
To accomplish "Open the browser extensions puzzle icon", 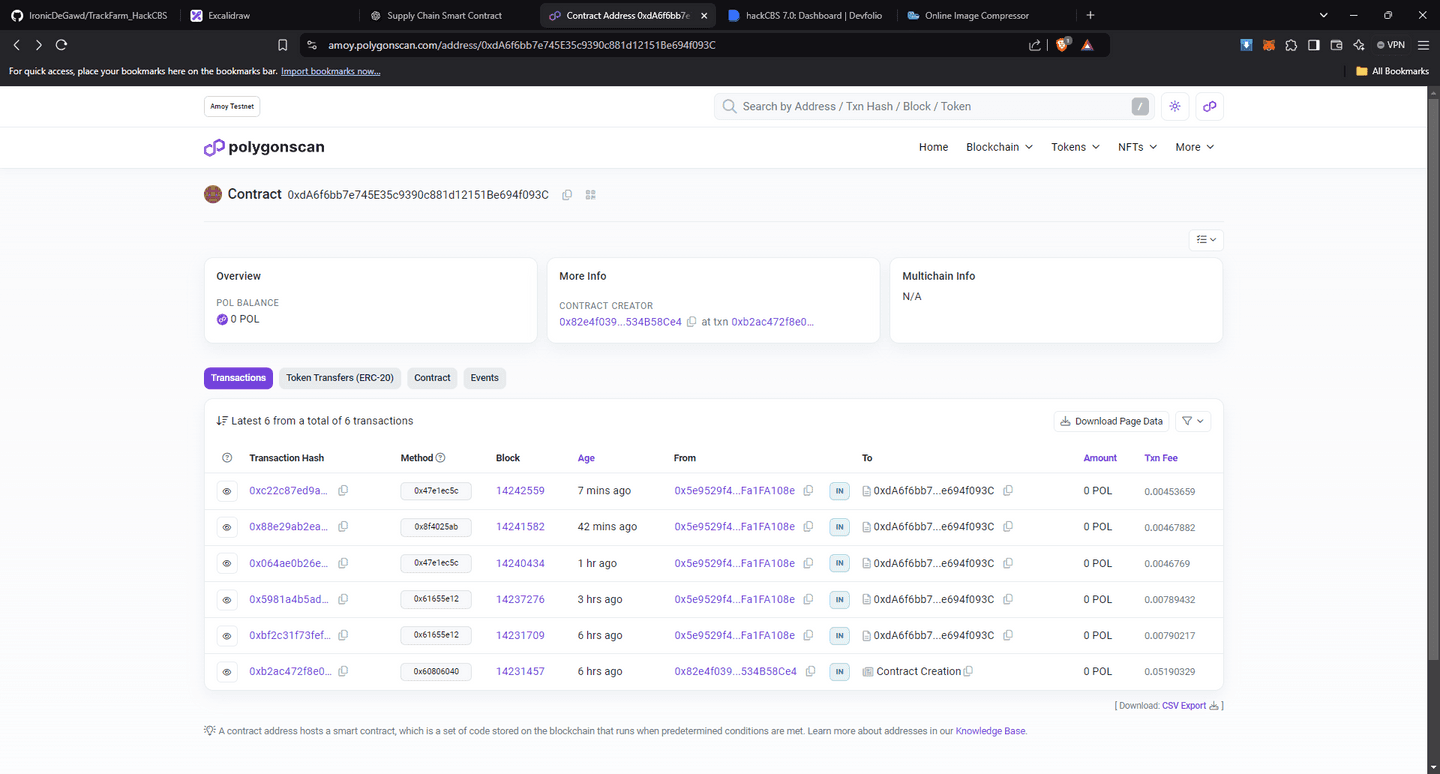I will click(x=1291, y=45).
